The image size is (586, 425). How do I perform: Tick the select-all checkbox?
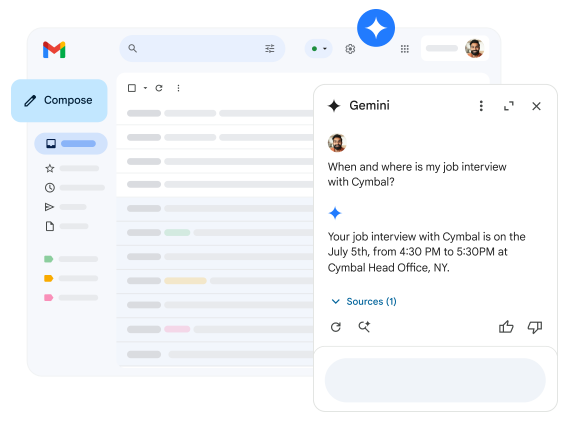click(132, 88)
